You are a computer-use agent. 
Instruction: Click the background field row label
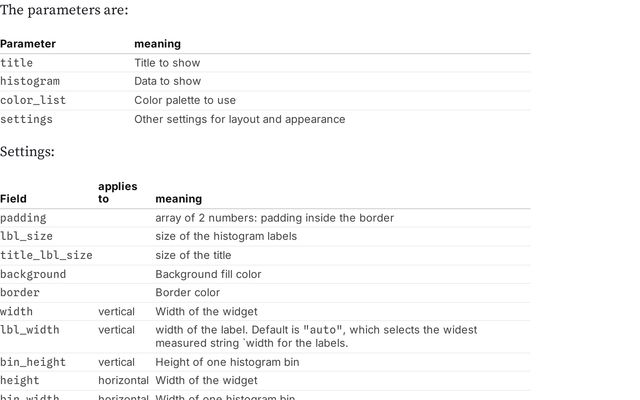coord(33,274)
